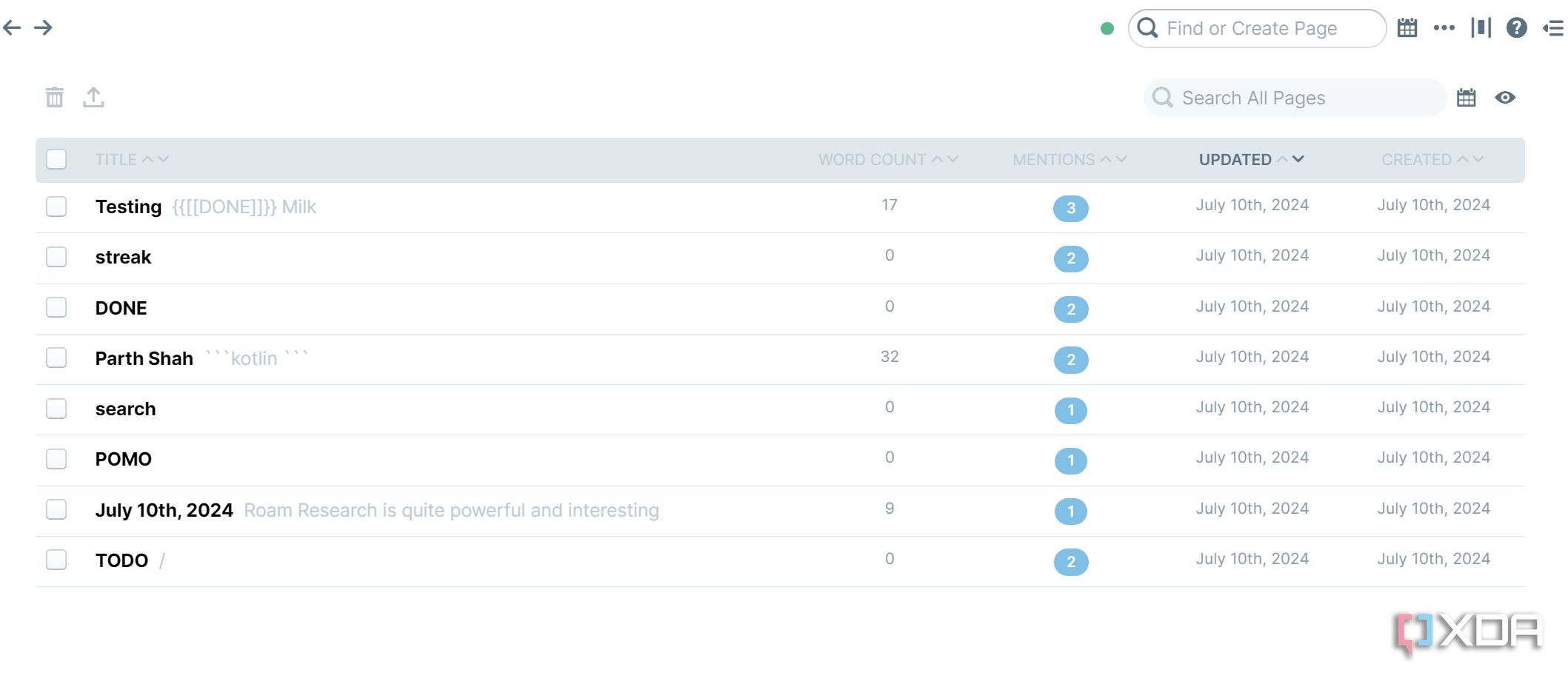Sort by TITLE column

pos(116,159)
